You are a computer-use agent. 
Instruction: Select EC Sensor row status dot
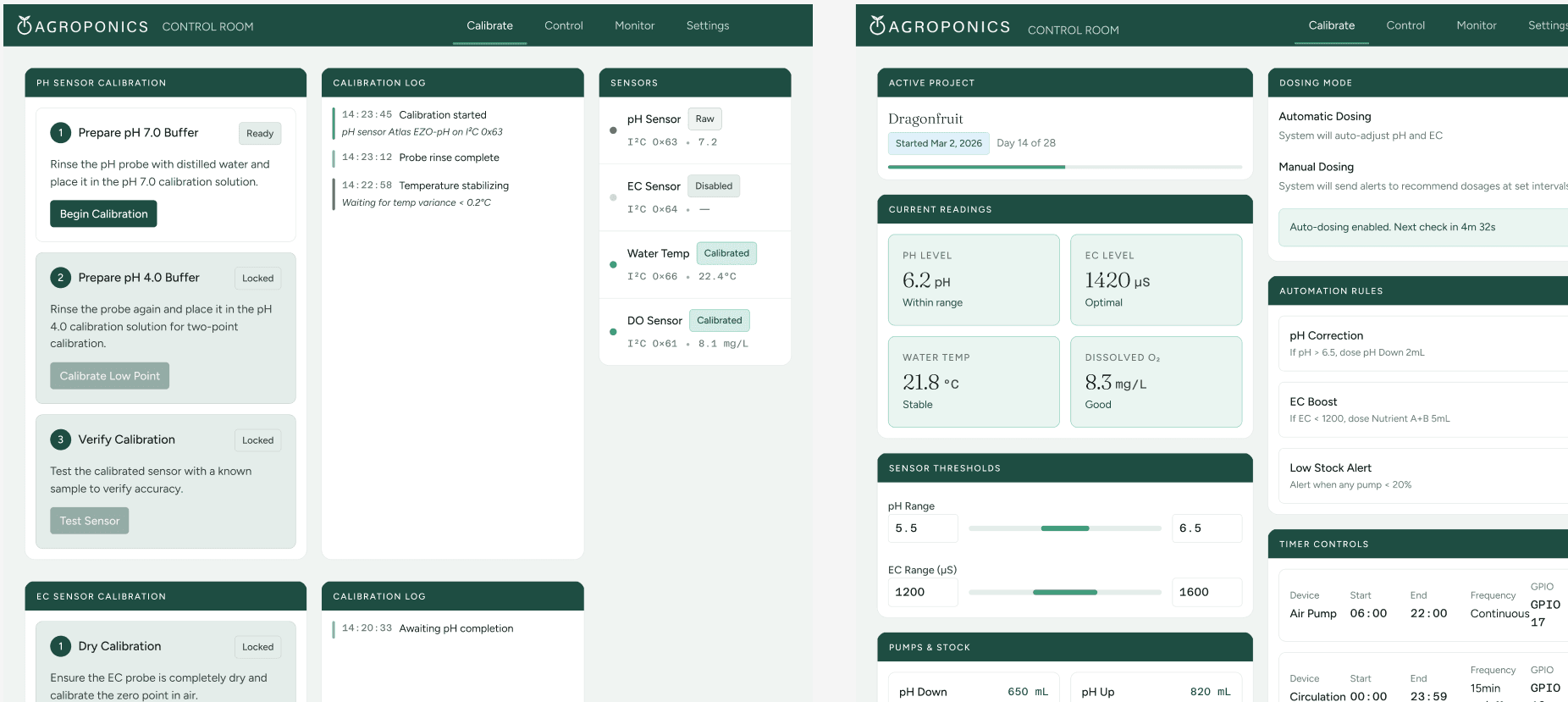pyautogui.click(x=613, y=197)
